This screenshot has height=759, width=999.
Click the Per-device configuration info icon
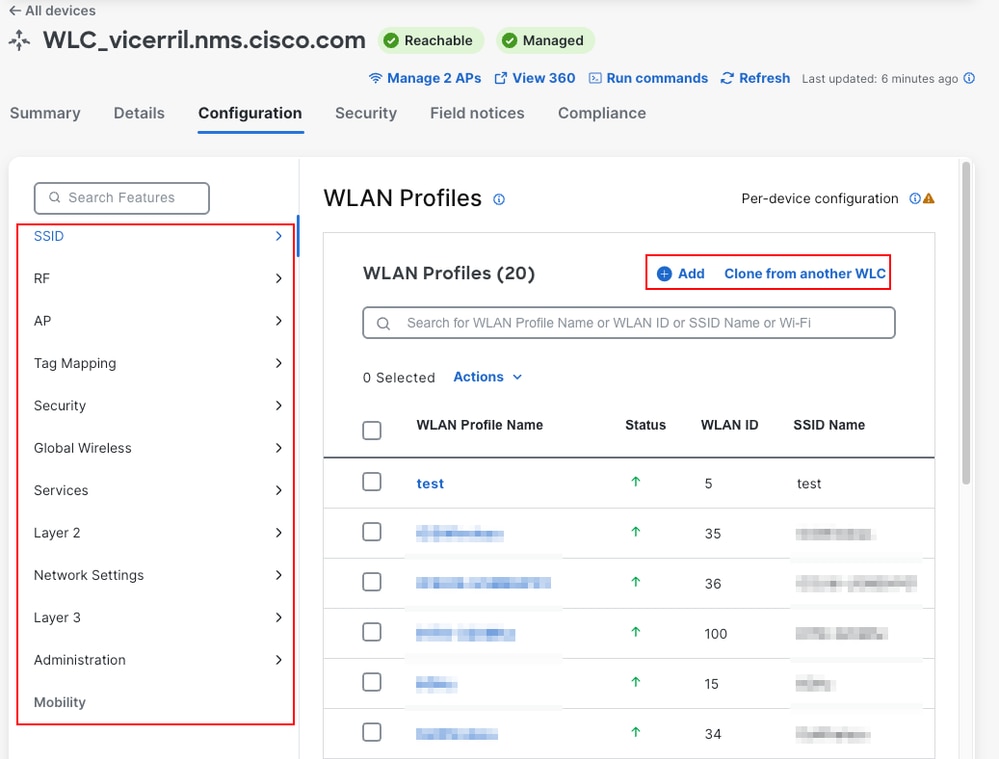(914, 198)
